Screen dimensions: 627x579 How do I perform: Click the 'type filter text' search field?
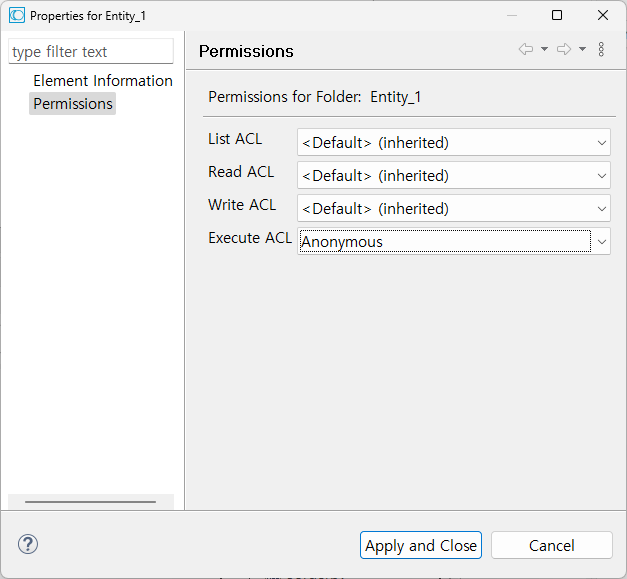[x=90, y=51]
